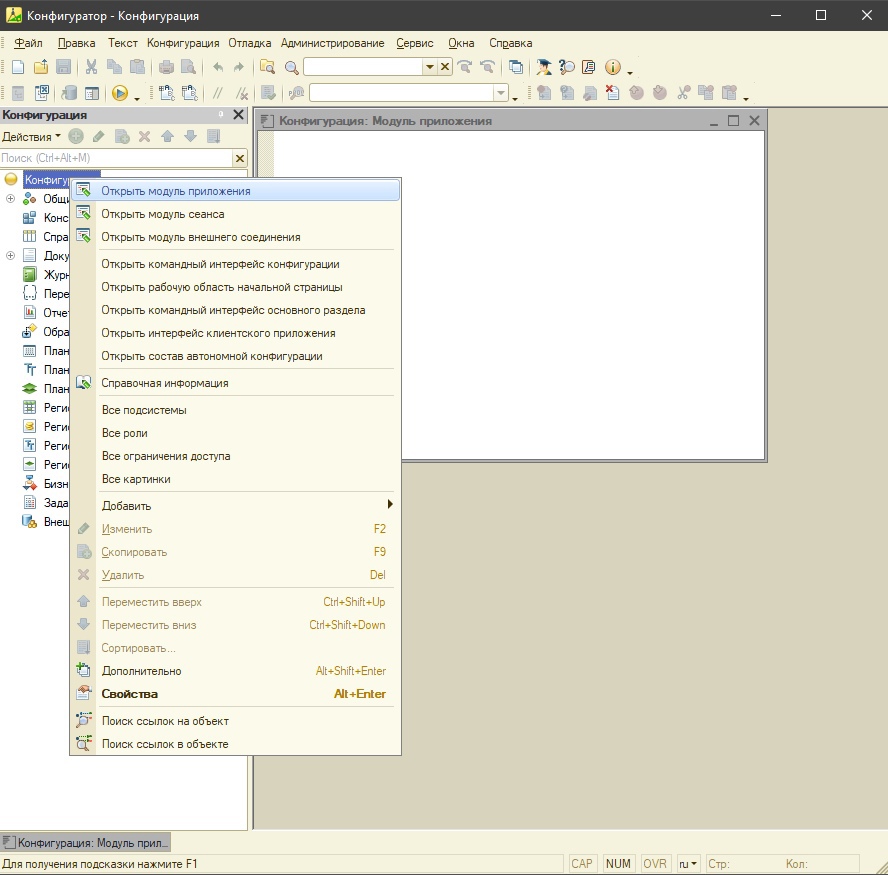The height and width of the screenshot is (875, 888).
Task: Expand the Документы tree node
Action: click(10, 255)
